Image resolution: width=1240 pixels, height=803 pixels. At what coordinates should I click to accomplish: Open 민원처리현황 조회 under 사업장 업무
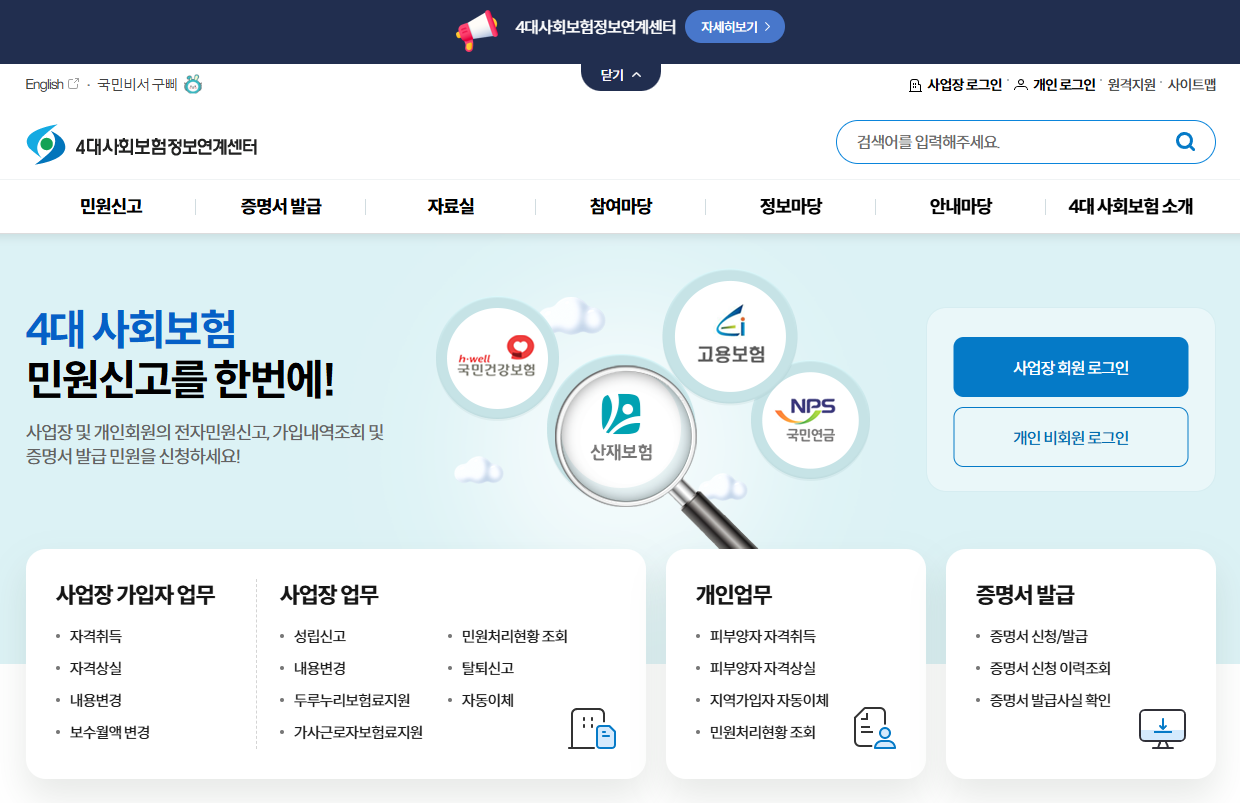click(515, 636)
